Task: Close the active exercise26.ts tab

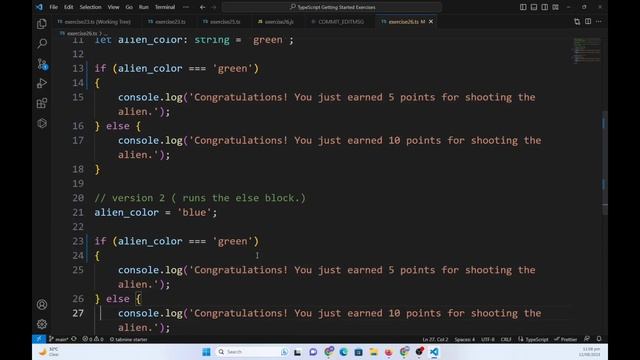Action: (x=431, y=22)
